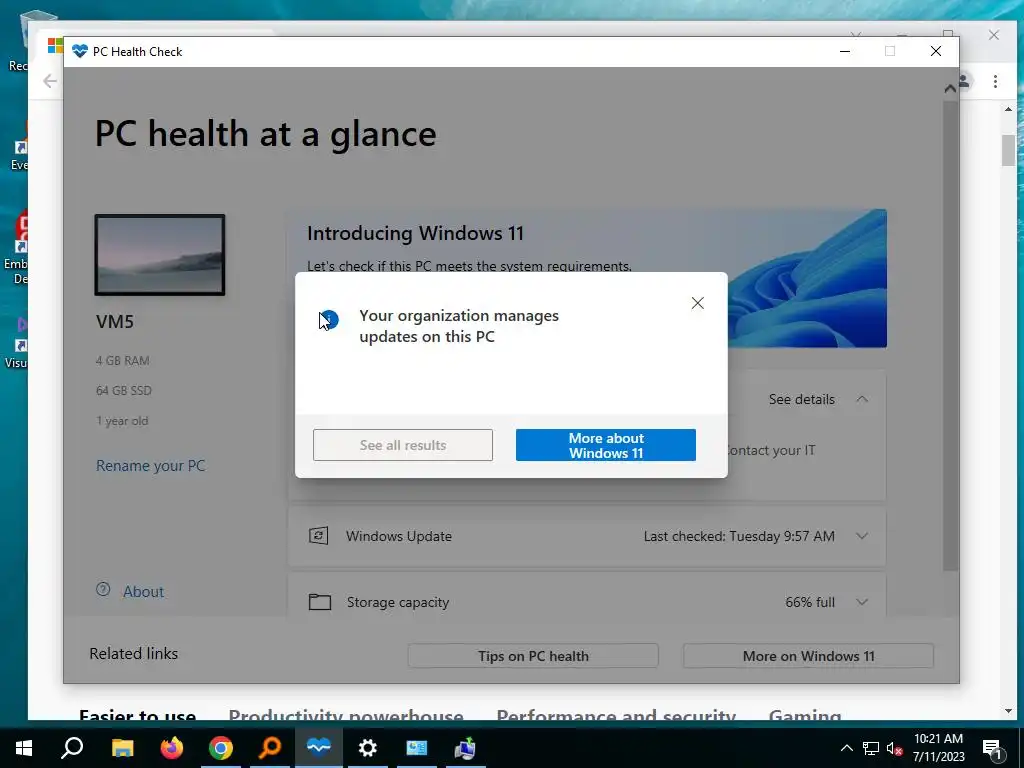The height and width of the screenshot is (768, 1024).
Task: Expand the Windows Update row chevron
Action: point(862,536)
